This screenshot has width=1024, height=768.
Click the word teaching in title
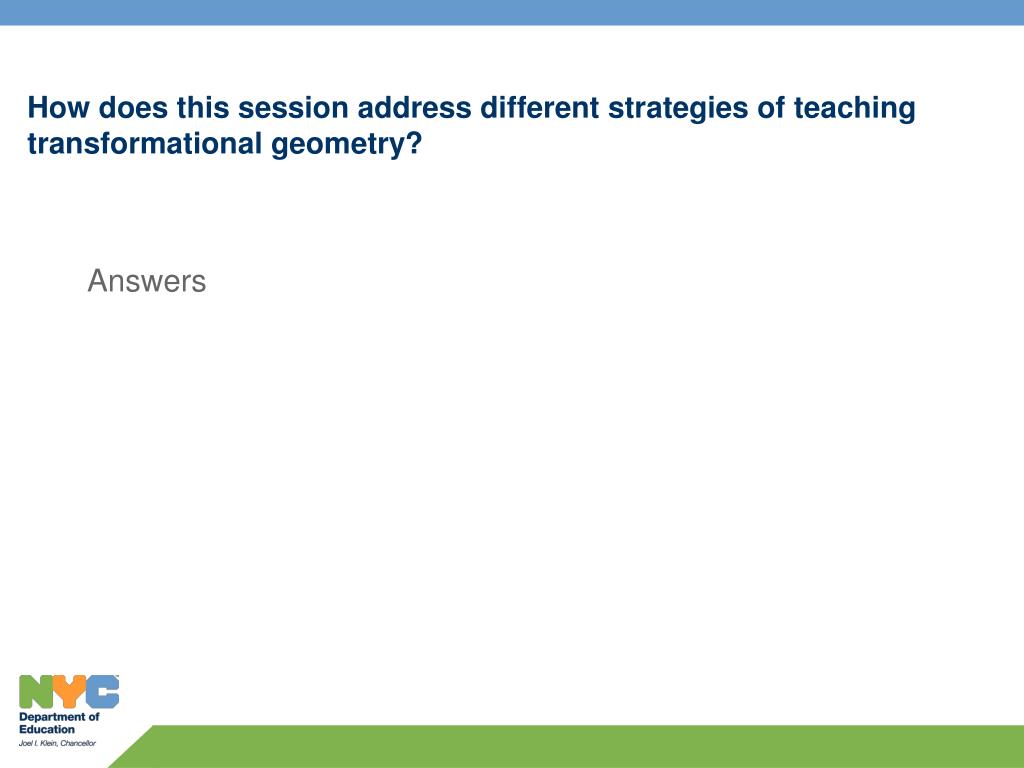(x=854, y=108)
